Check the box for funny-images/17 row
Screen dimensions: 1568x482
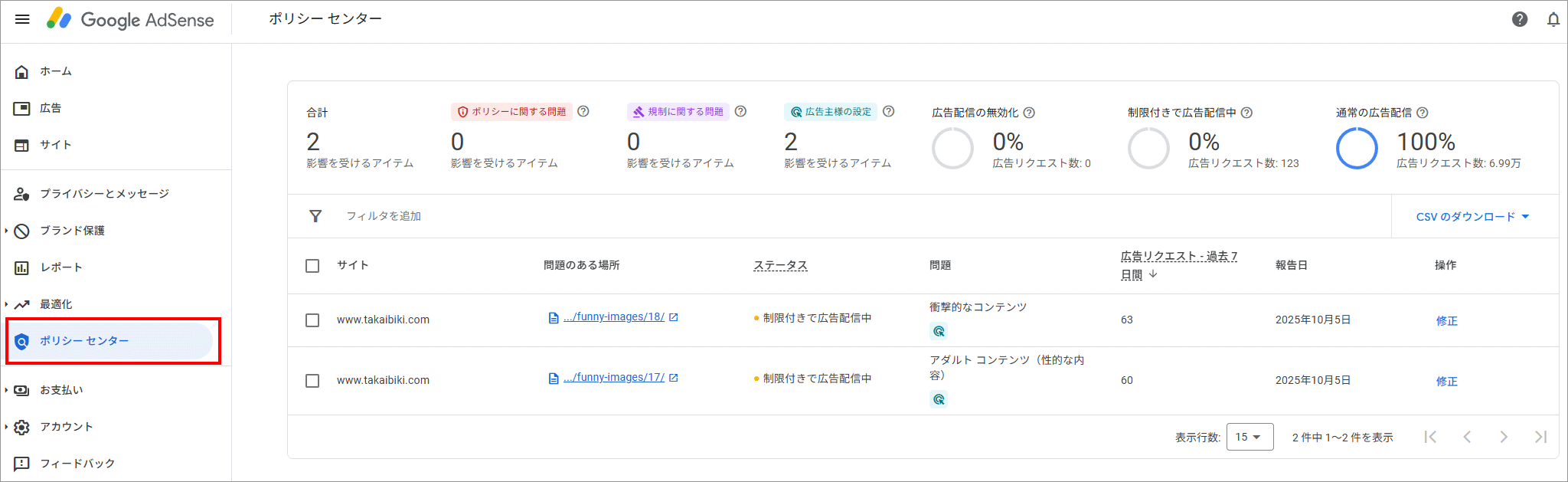312,381
